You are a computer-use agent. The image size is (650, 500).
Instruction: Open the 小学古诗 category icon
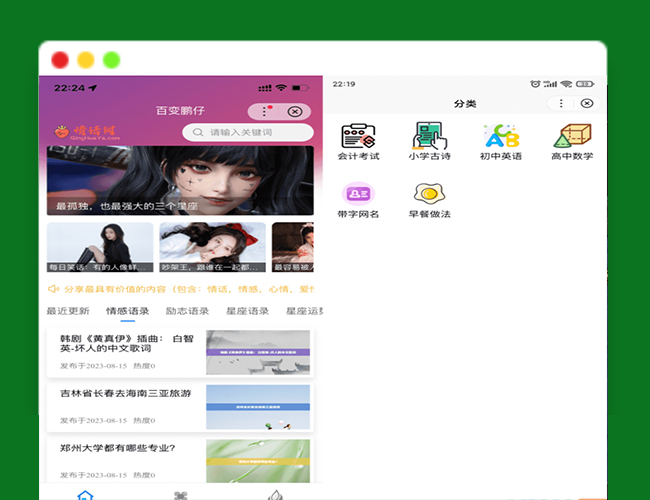pyautogui.click(x=429, y=136)
